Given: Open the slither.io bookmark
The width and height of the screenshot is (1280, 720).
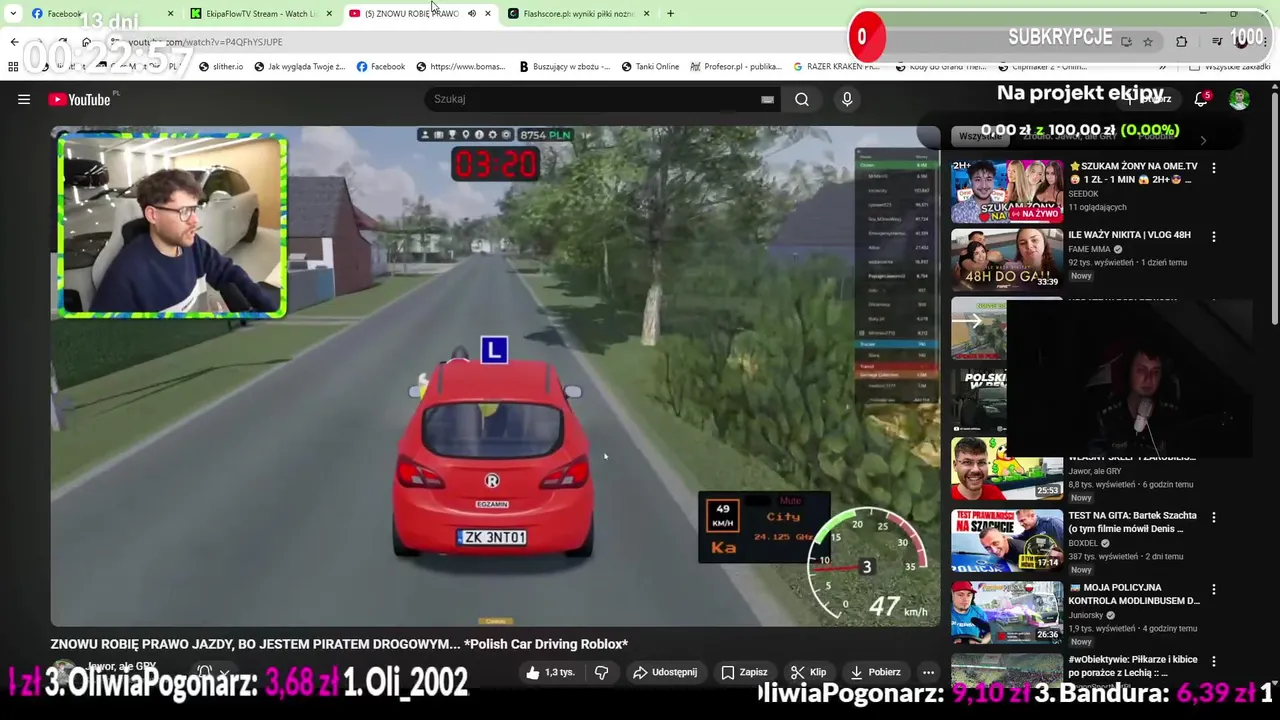Looking at the screenshot, I should 221,67.
